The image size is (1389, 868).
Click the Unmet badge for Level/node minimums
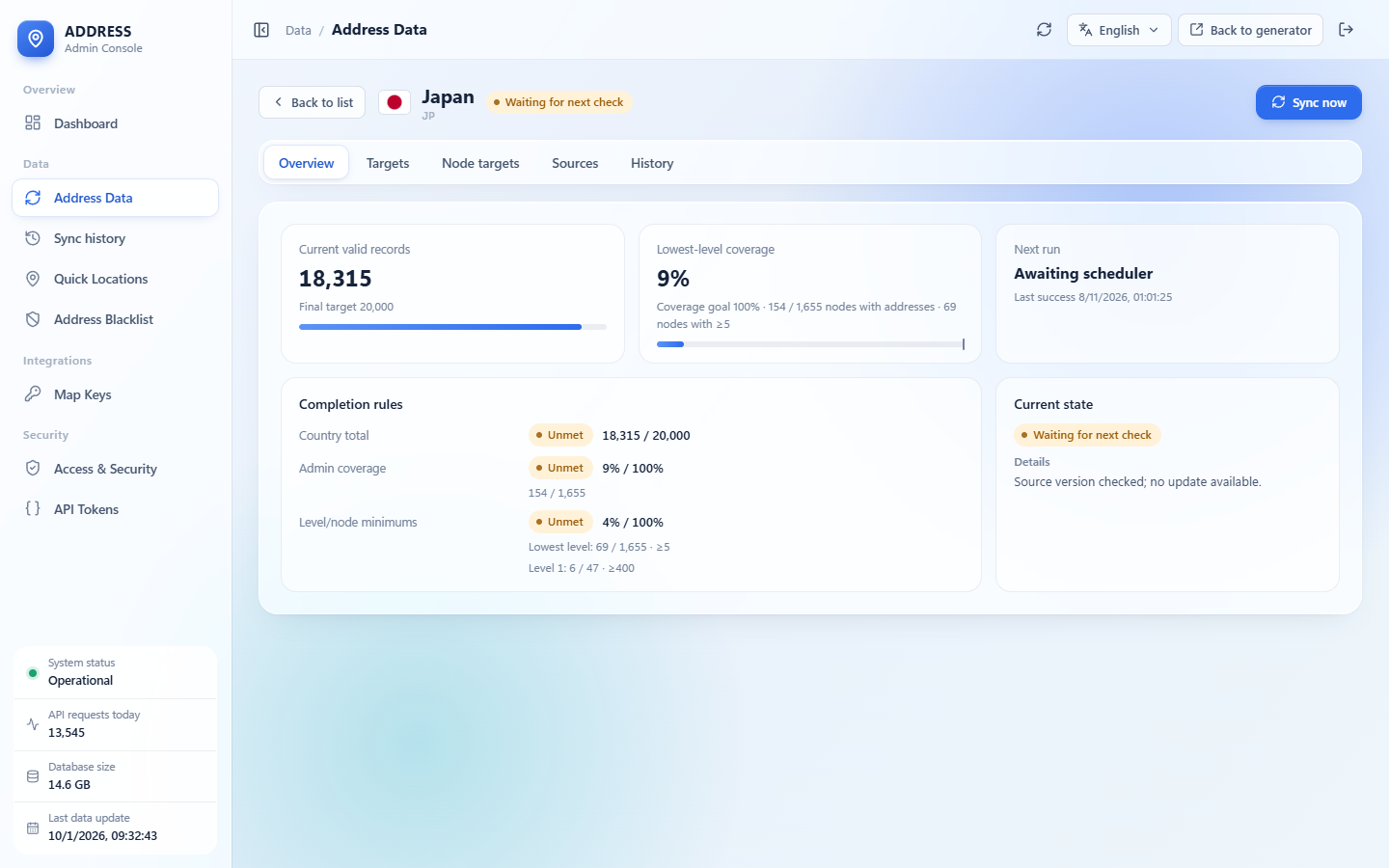coord(559,522)
